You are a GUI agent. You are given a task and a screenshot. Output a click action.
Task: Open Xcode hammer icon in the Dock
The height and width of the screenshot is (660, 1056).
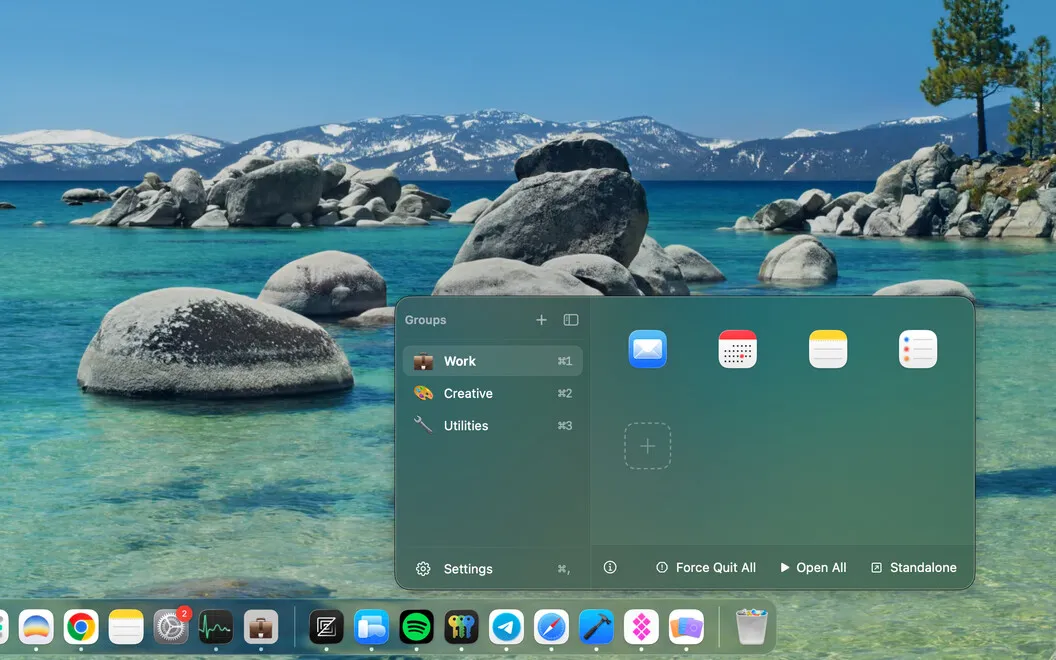click(x=596, y=627)
